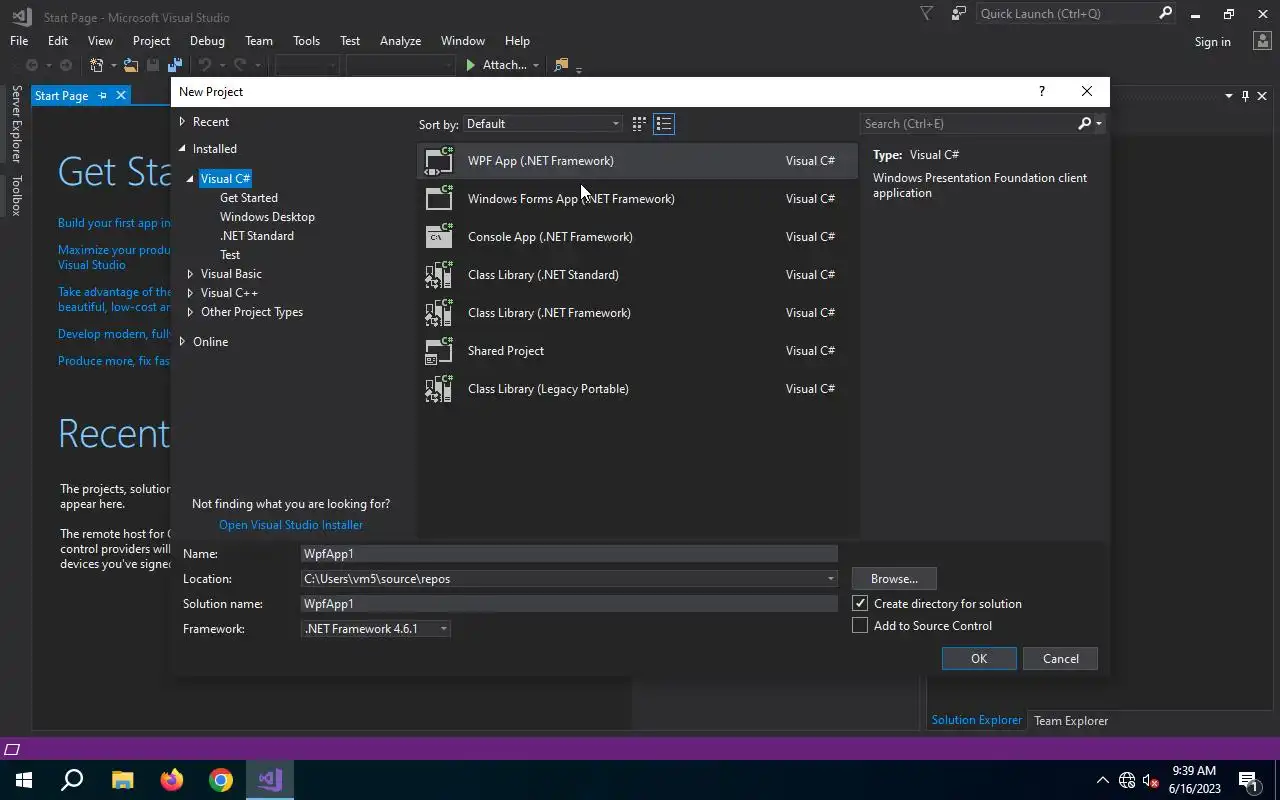
Task: Click the WPF App project template icon
Action: pos(439,161)
